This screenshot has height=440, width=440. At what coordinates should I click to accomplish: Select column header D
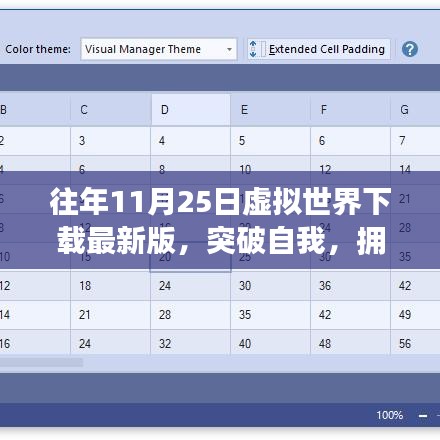[x=191, y=110]
